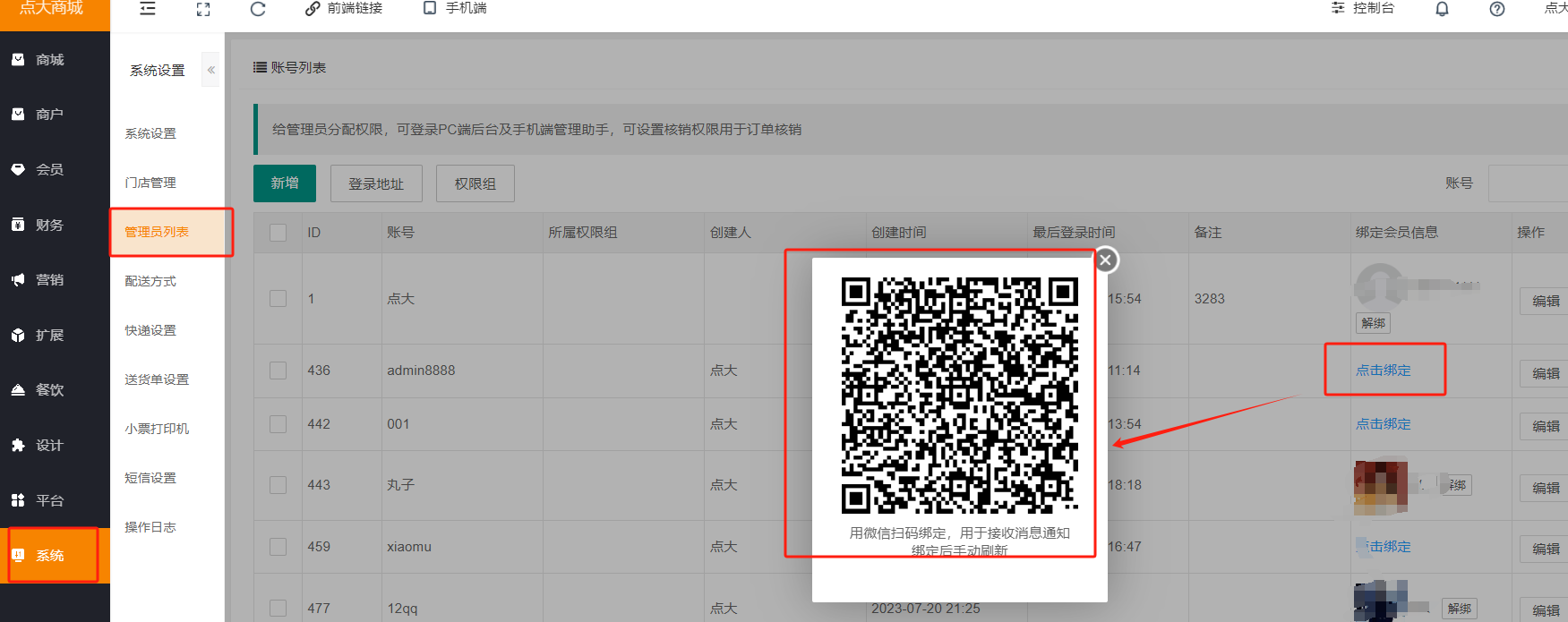Select 配送方式 in the submenu

click(150, 281)
